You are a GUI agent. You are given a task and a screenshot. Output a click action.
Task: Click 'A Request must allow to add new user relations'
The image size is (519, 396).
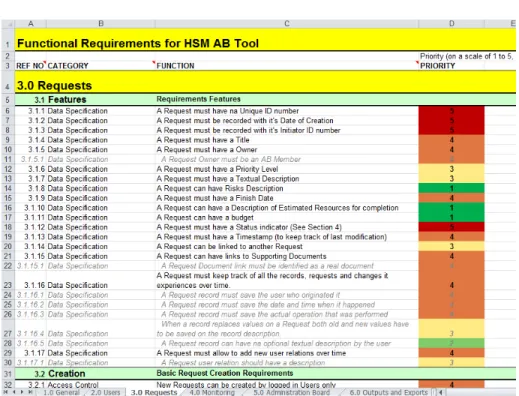click(x=287, y=353)
